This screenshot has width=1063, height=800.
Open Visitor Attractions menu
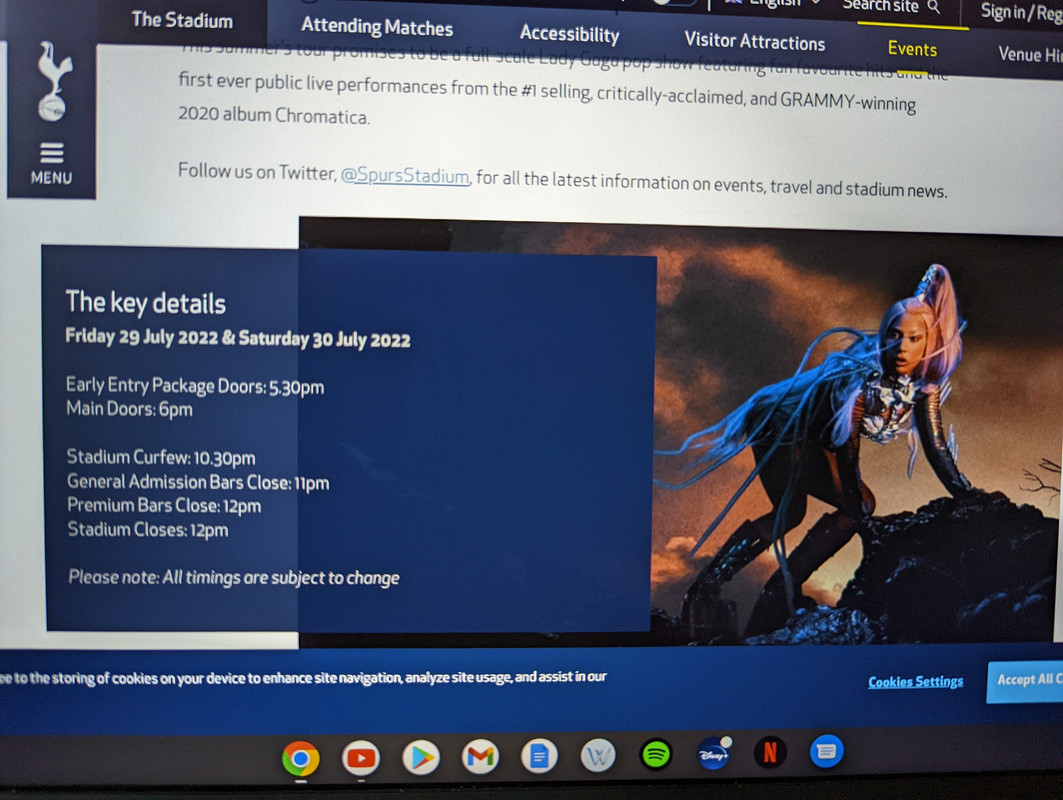(755, 41)
